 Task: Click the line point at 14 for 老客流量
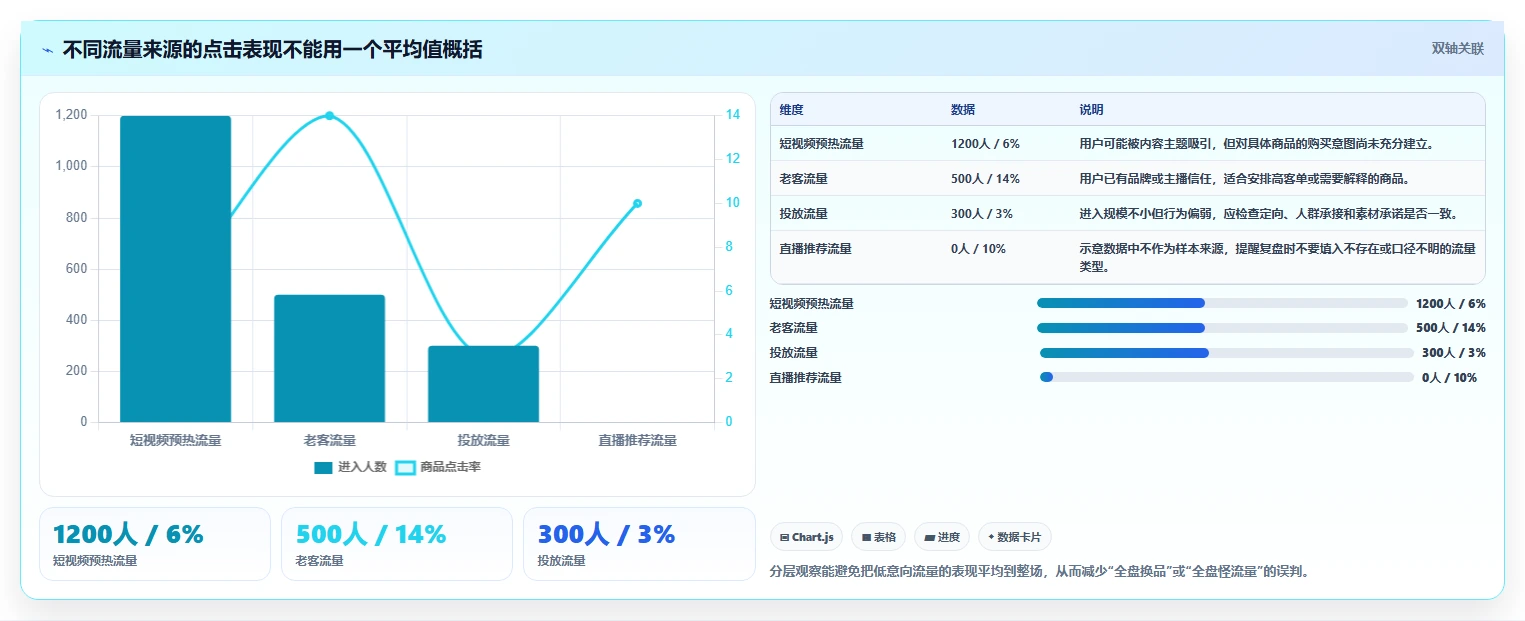click(x=329, y=116)
